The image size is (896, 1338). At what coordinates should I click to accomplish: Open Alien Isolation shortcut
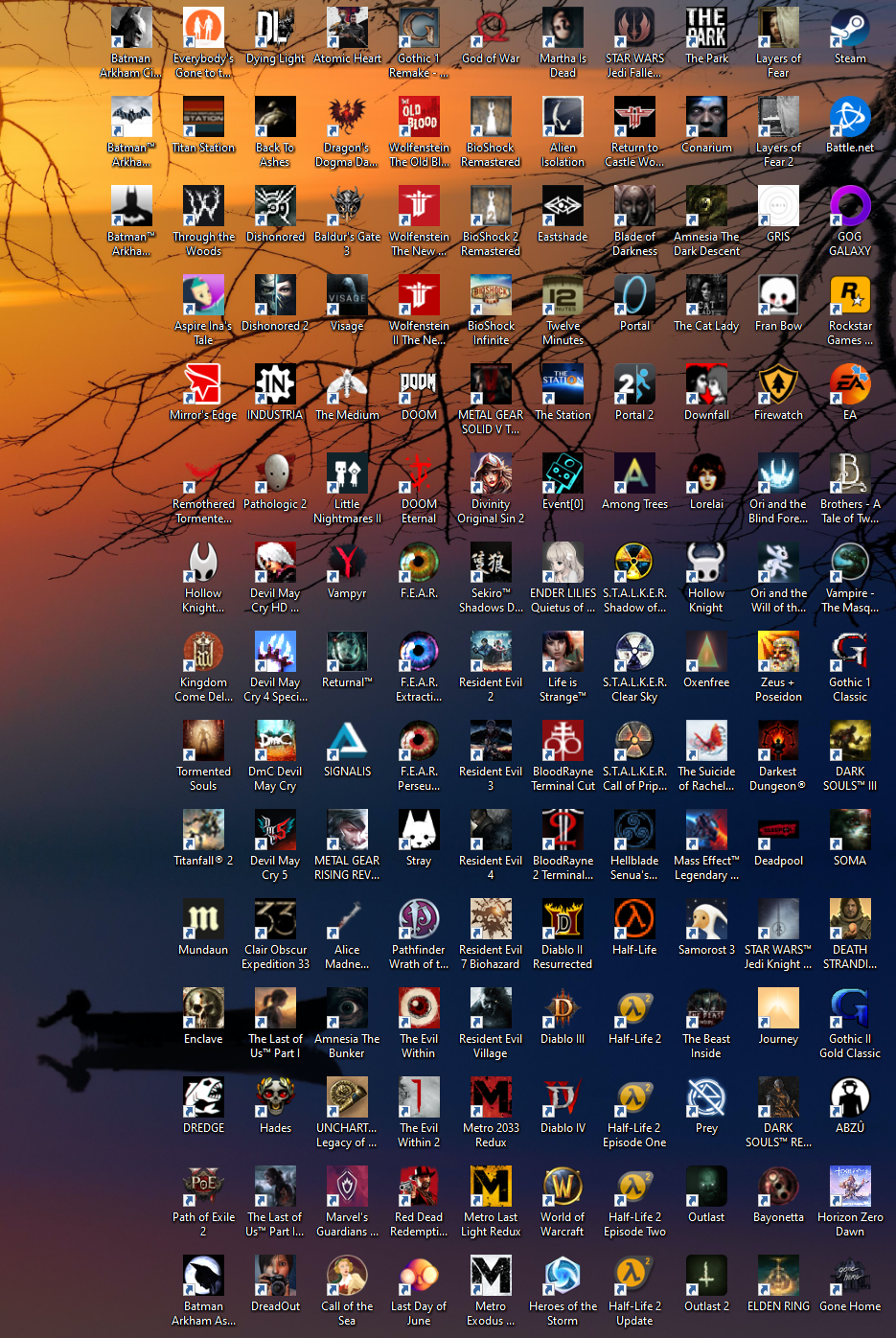(563, 117)
